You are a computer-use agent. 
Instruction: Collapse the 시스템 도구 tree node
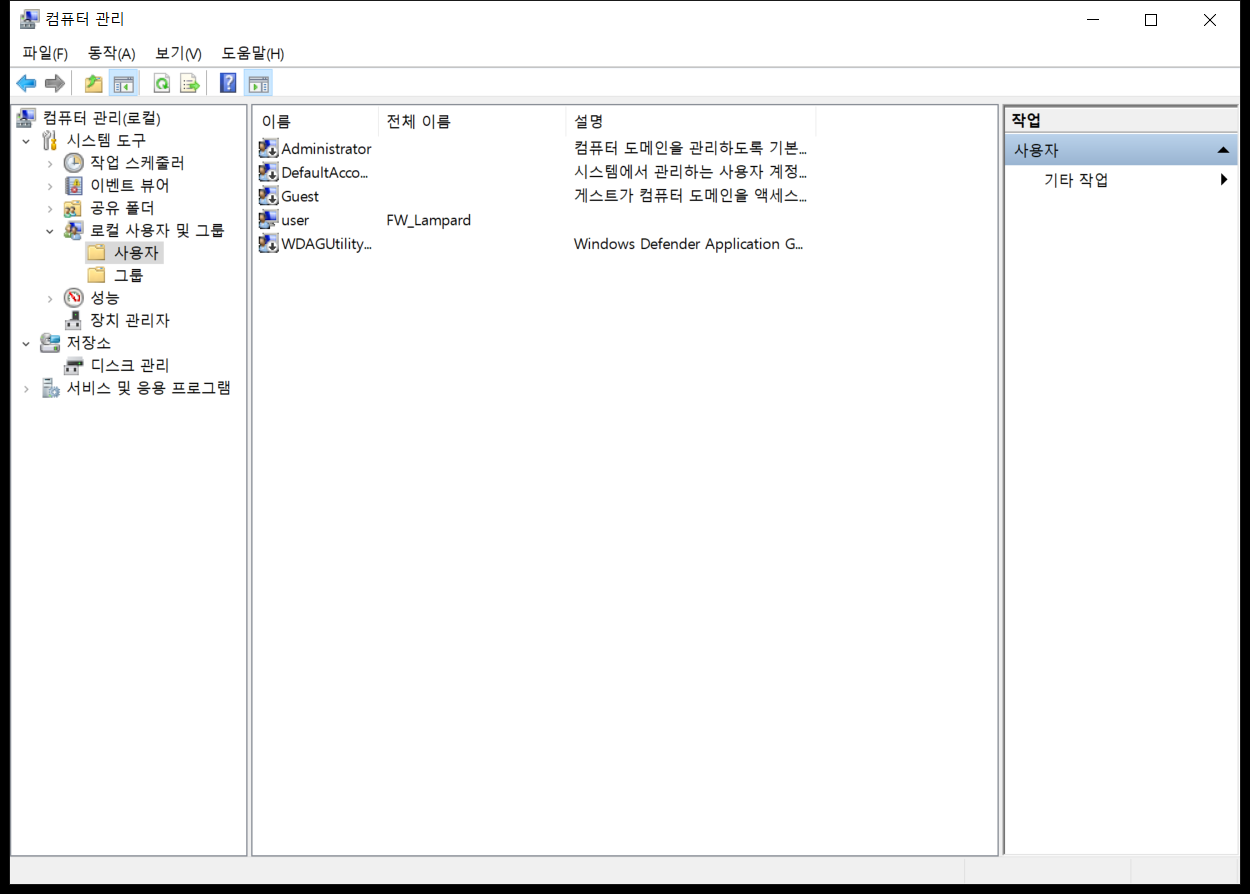point(27,141)
